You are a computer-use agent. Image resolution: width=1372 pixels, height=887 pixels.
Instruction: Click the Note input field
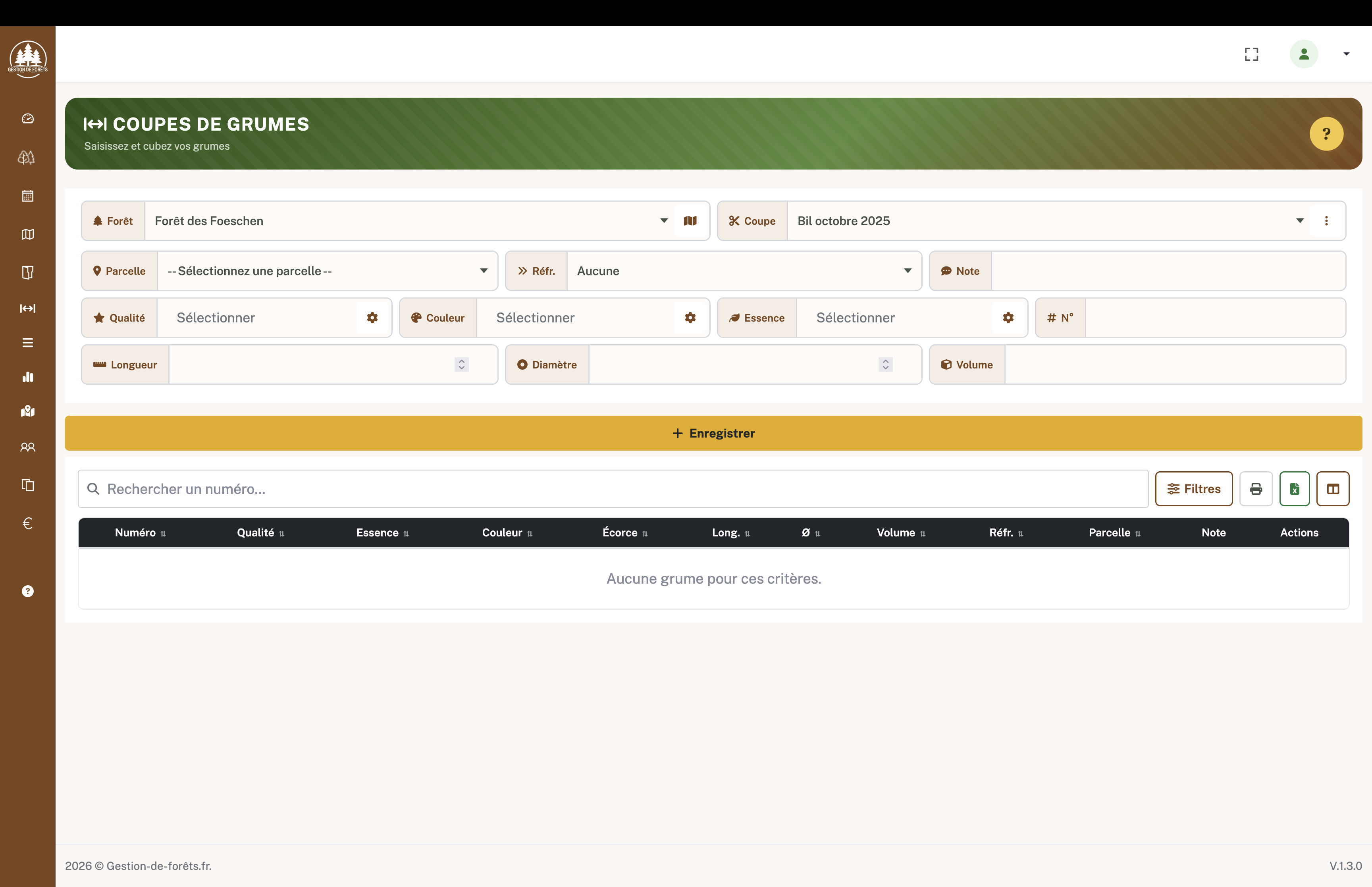tap(1168, 271)
